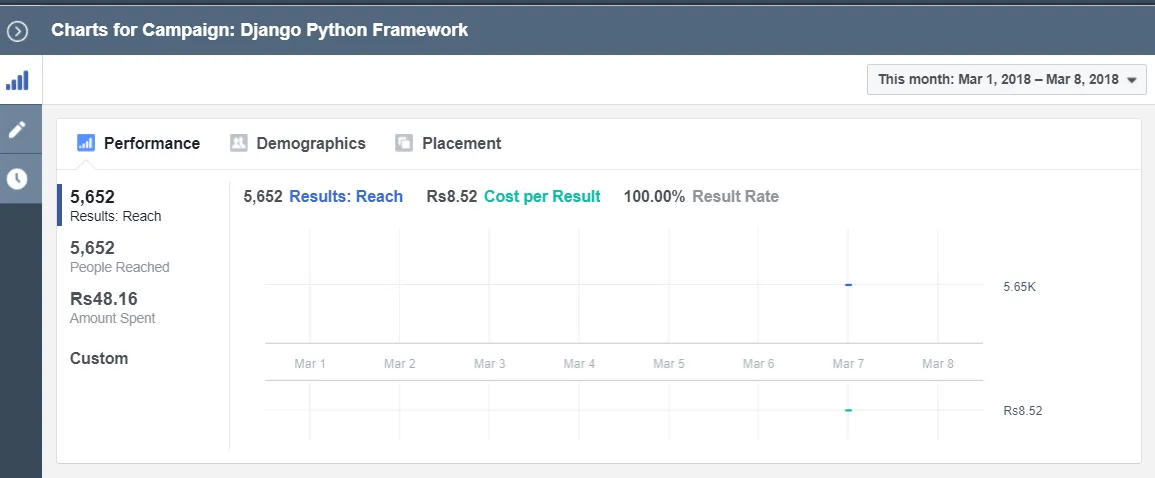Click the Mar 1 axis label

point(309,363)
